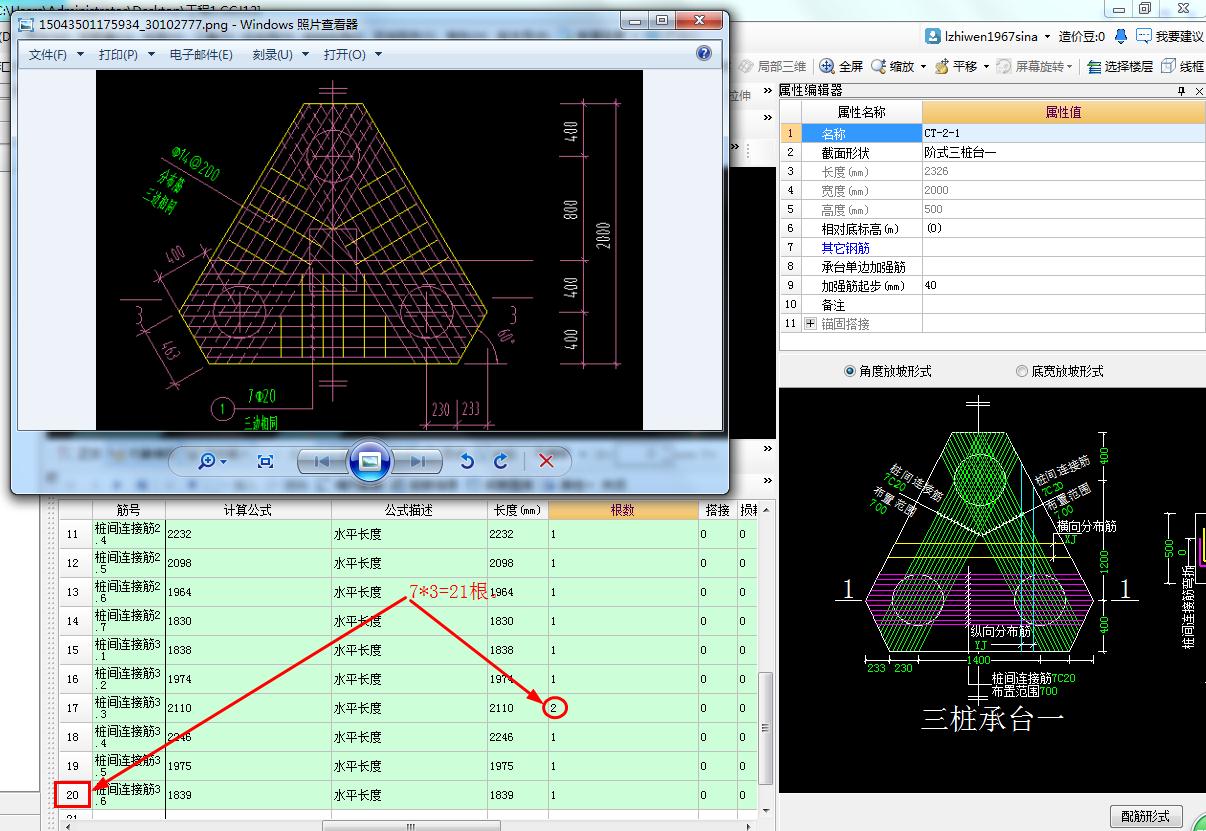Select the 缩放 zoom tool
1206x831 pixels.
point(893,66)
